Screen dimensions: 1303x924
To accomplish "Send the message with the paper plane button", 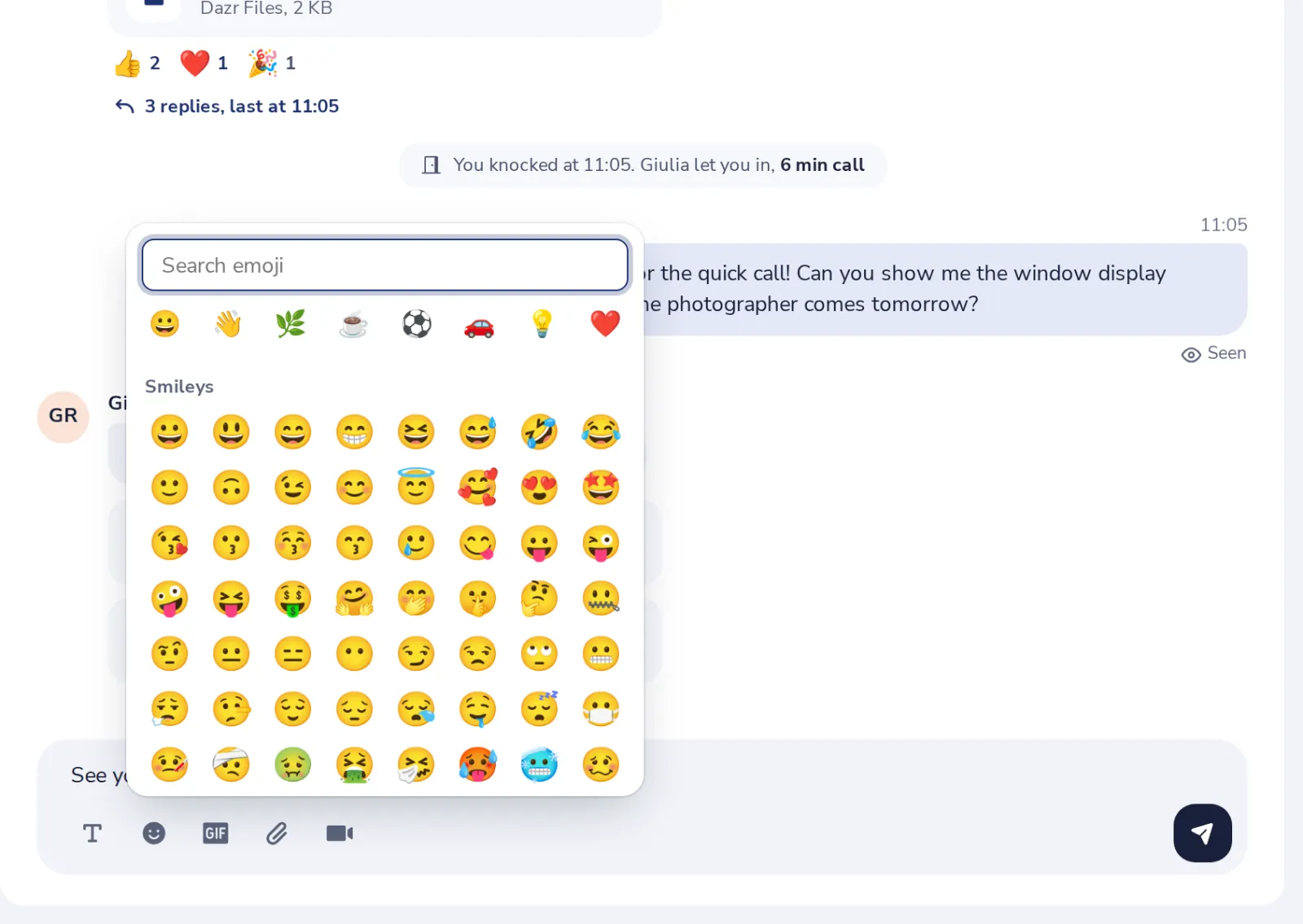I will click(1202, 833).
